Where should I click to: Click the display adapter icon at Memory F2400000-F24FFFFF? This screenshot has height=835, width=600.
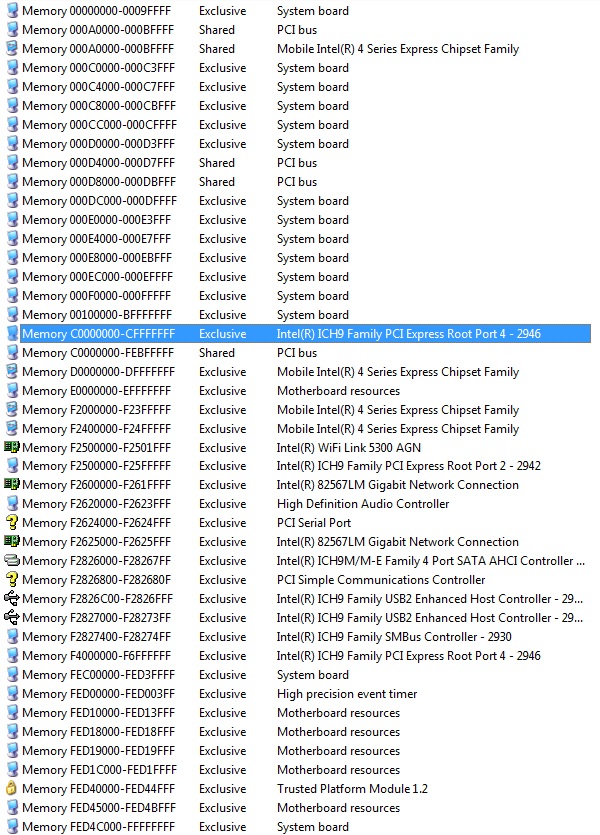point(12,428)
